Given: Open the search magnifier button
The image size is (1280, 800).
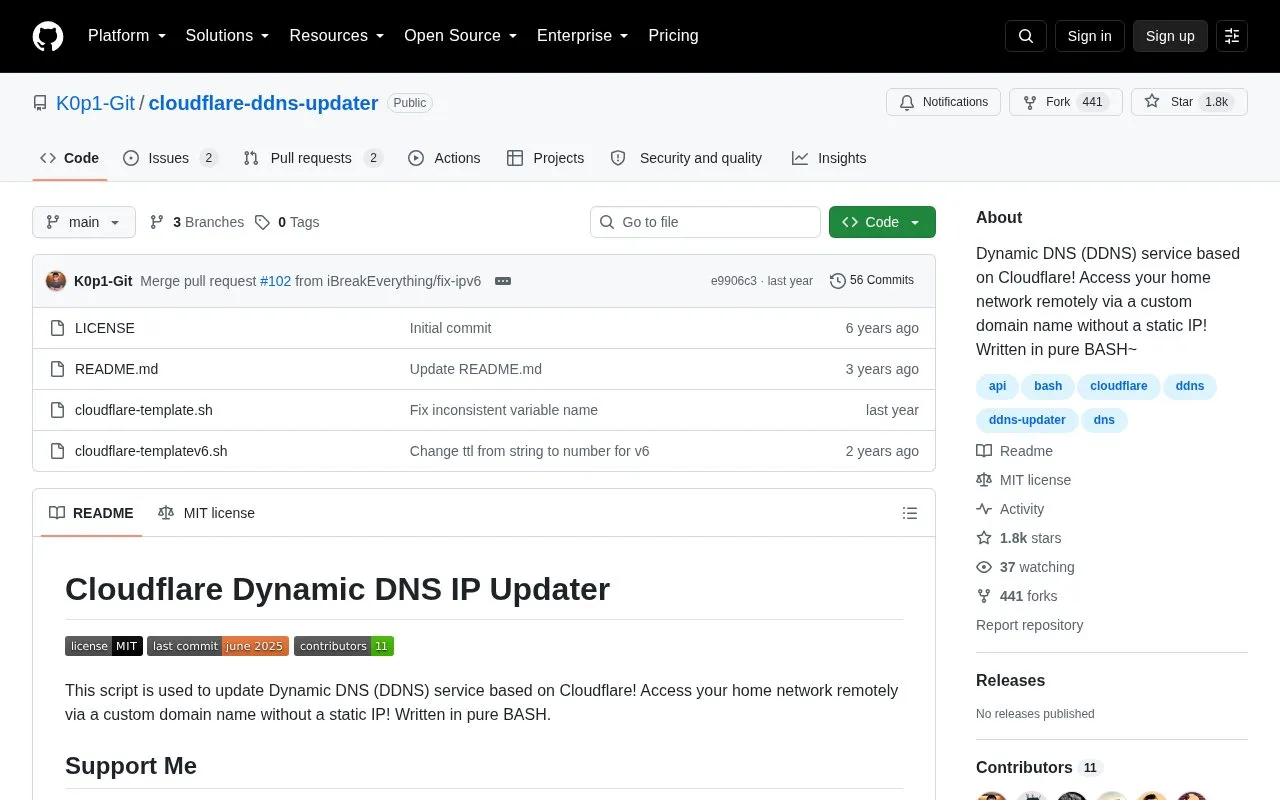Looking at the screenshot, I should [1026, 36].
